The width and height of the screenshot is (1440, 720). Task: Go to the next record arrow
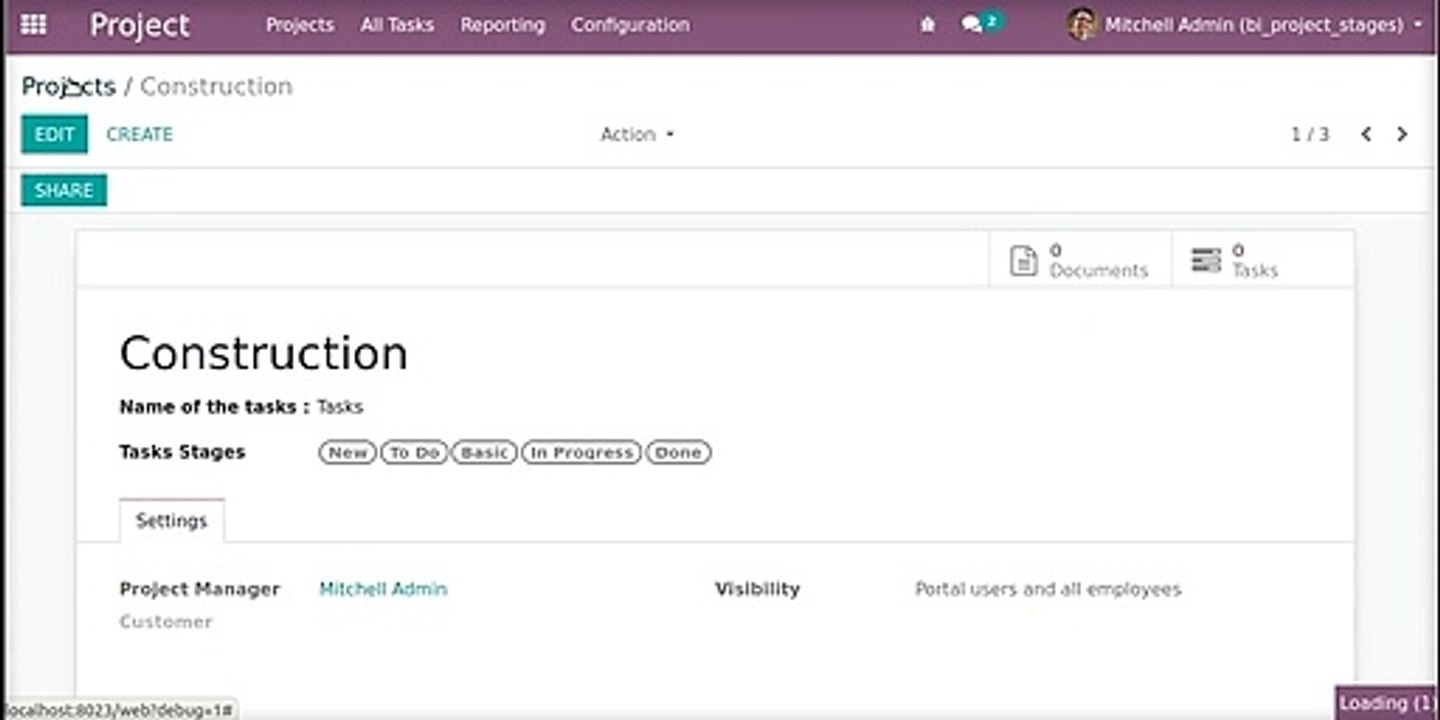[x=1402, y=134]
